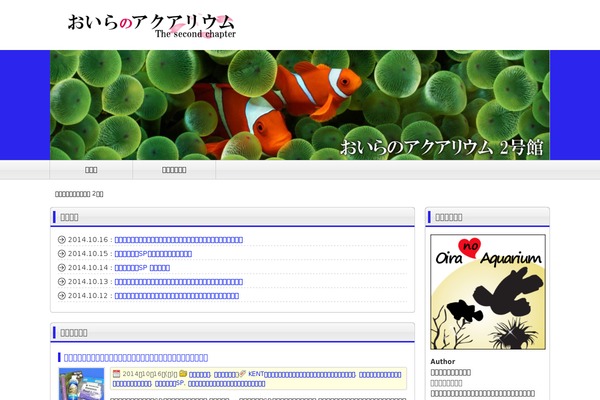Open the 2014.10.14 recent post link
Viewport: 600px width, 400px height.
tap(142, 268)
